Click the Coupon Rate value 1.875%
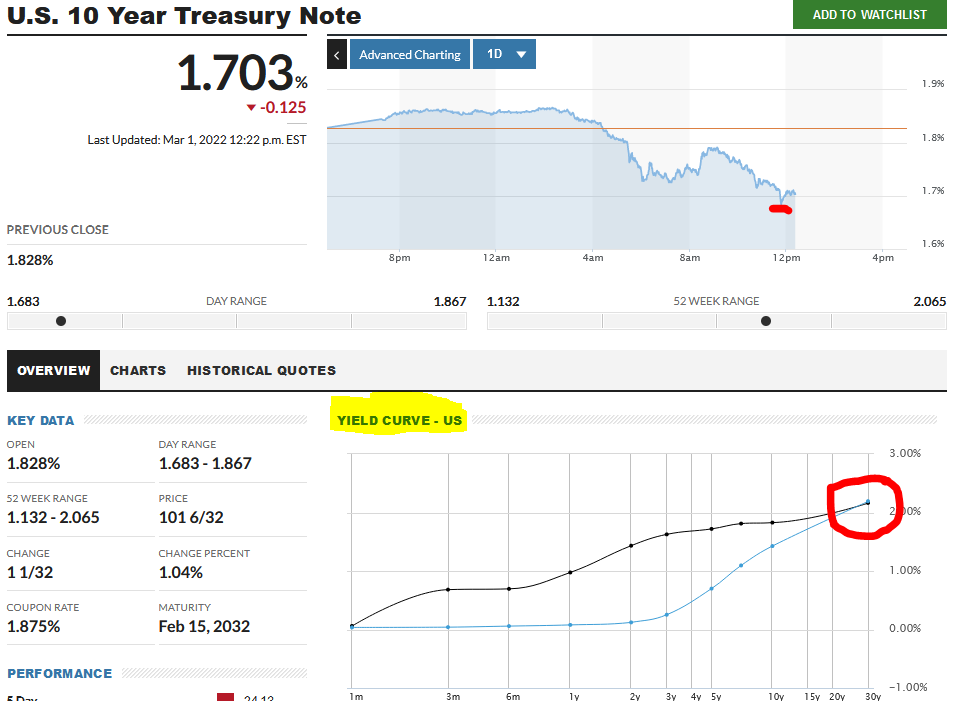This screenshot has width=962, height=701. [34, 627]
